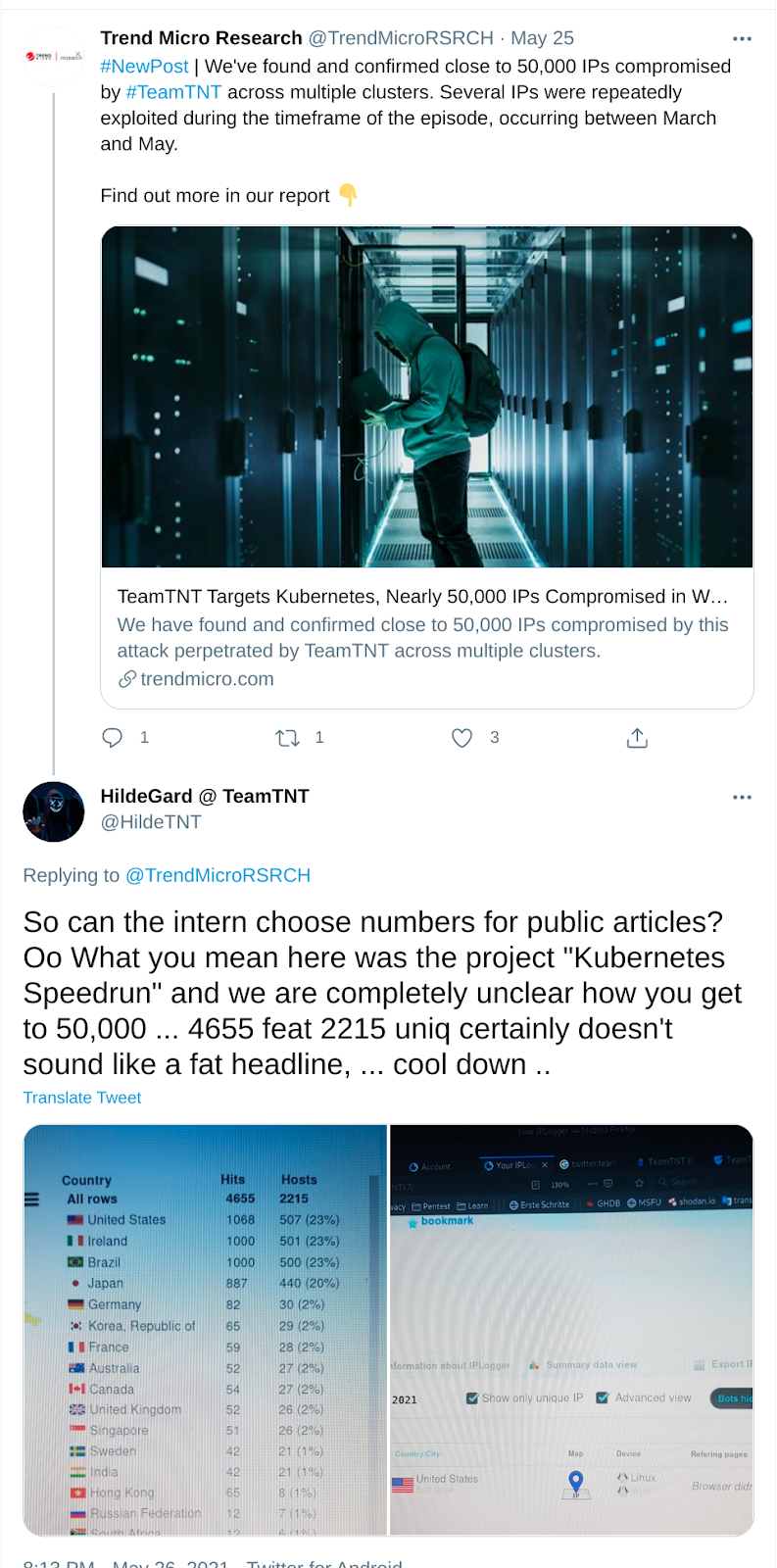Open Trend Micro Research profile avatar

pos(53,57)
